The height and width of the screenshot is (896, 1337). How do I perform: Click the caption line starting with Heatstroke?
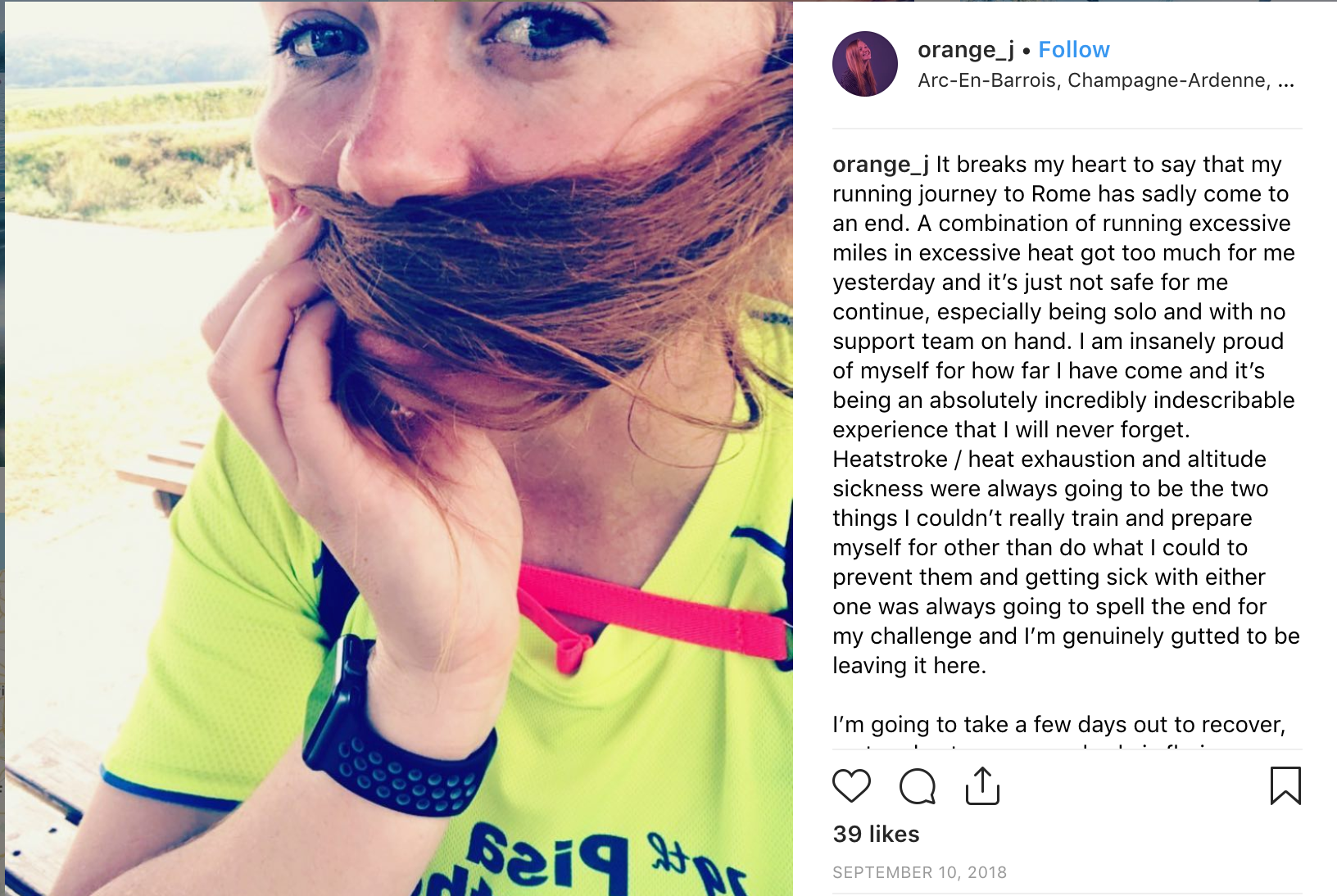[1049, 459]
